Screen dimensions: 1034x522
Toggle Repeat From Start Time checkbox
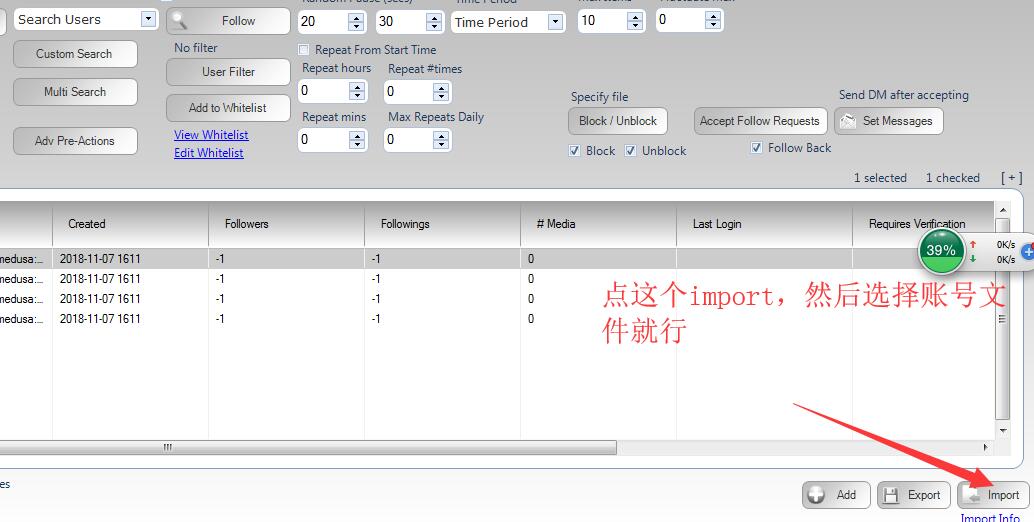pos(304,50)
